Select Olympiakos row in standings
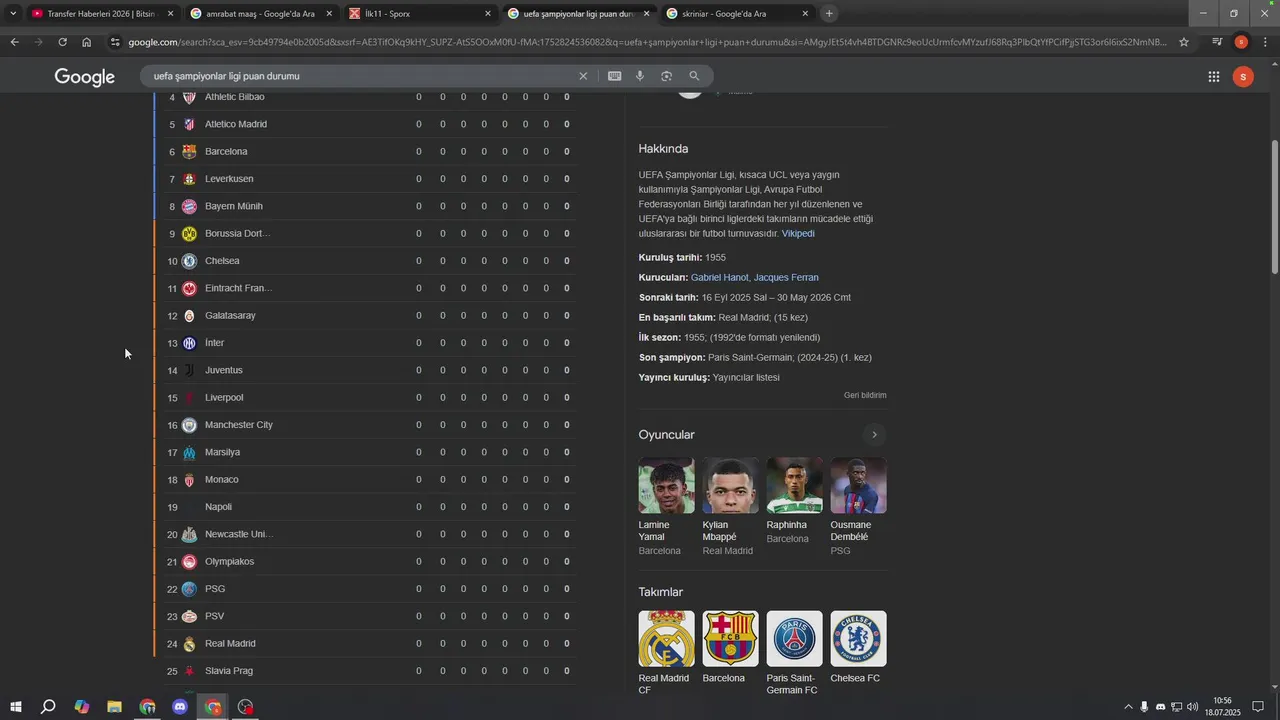Image resolution: width=1280 pixels, height=720 pixels. [x=365, y=562]
